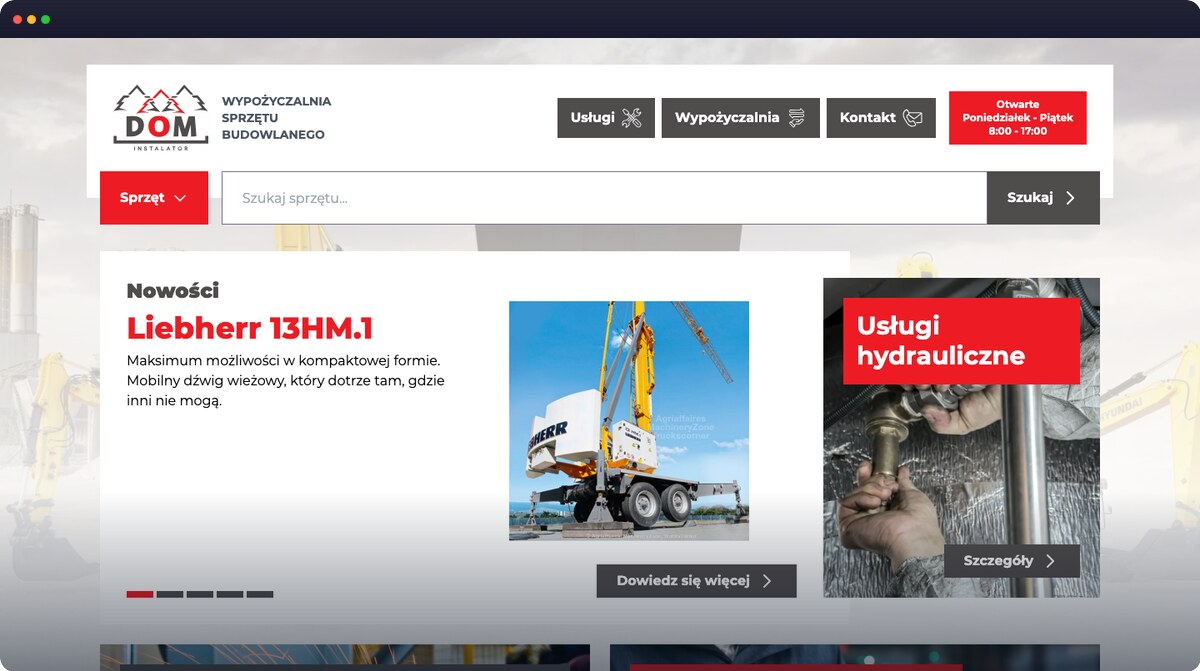Click the Nowości heading
The image size is (1200, 671).
[173, 291]
